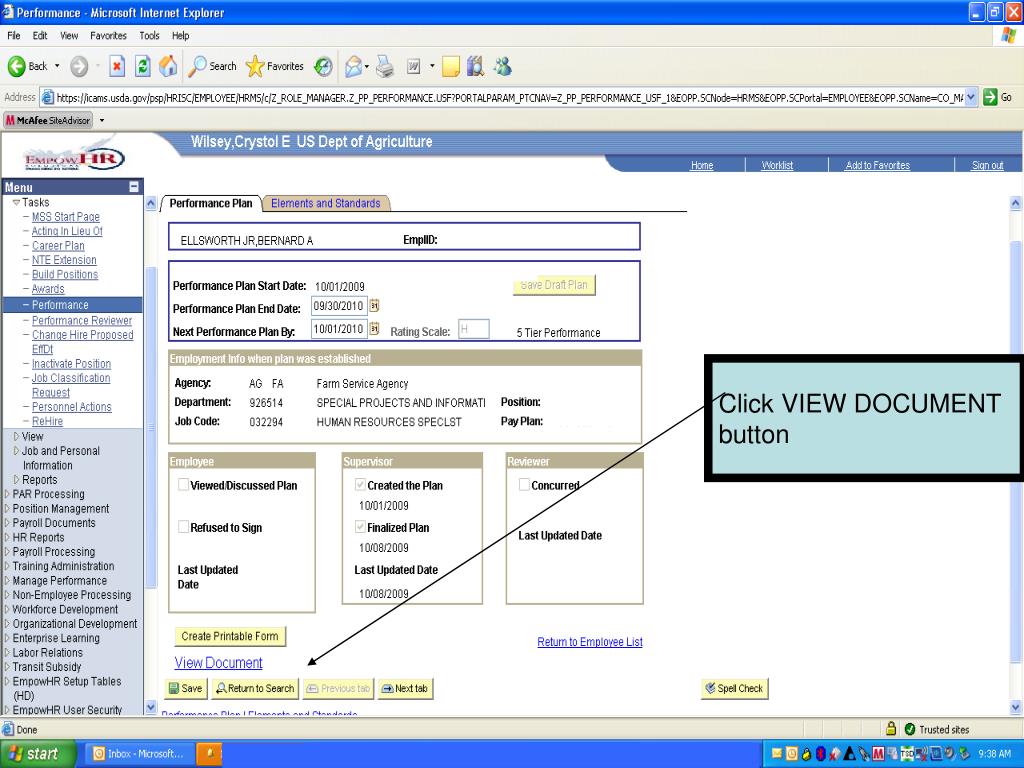1024x768 pixels.
Task: Open calendar for Performance Plan End Date
Action: 375,306
